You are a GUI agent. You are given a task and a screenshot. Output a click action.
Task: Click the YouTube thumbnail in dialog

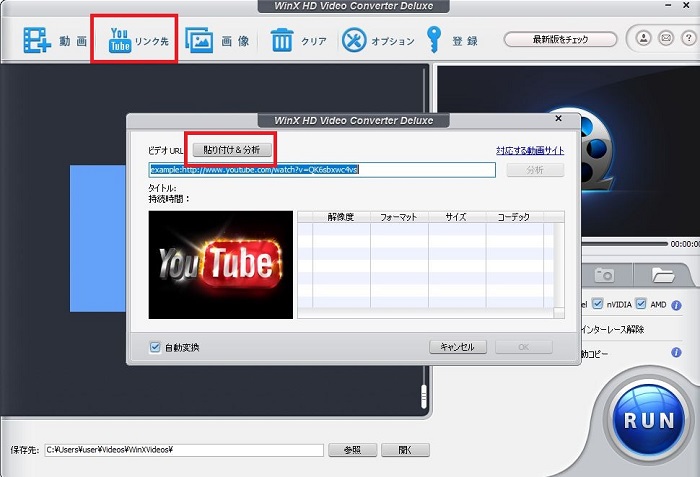pyautogui.click(x=221, y=265)
